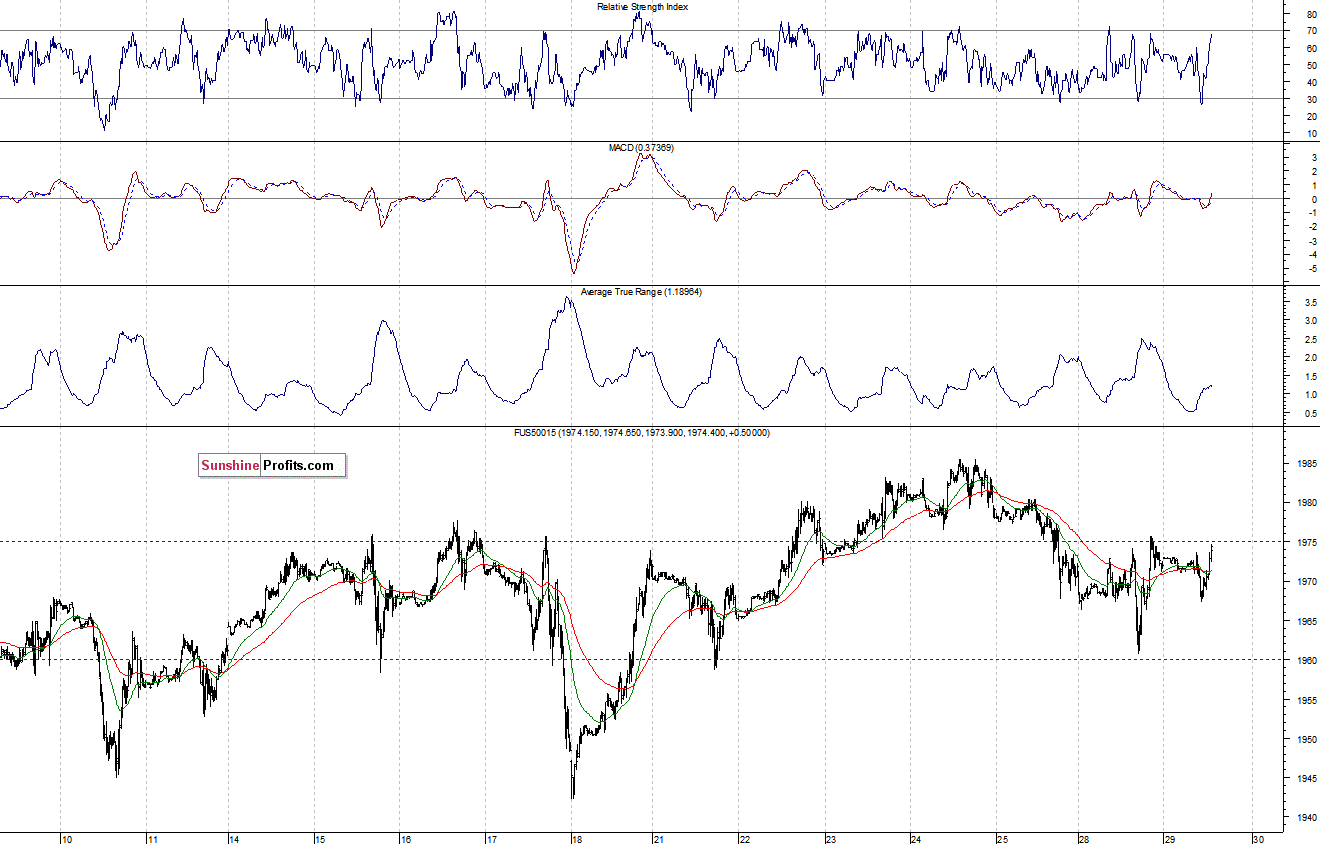The image size is (1320, 844).
Task: Click the MACD (0.37369) panel title
Action: click(641, 148)
